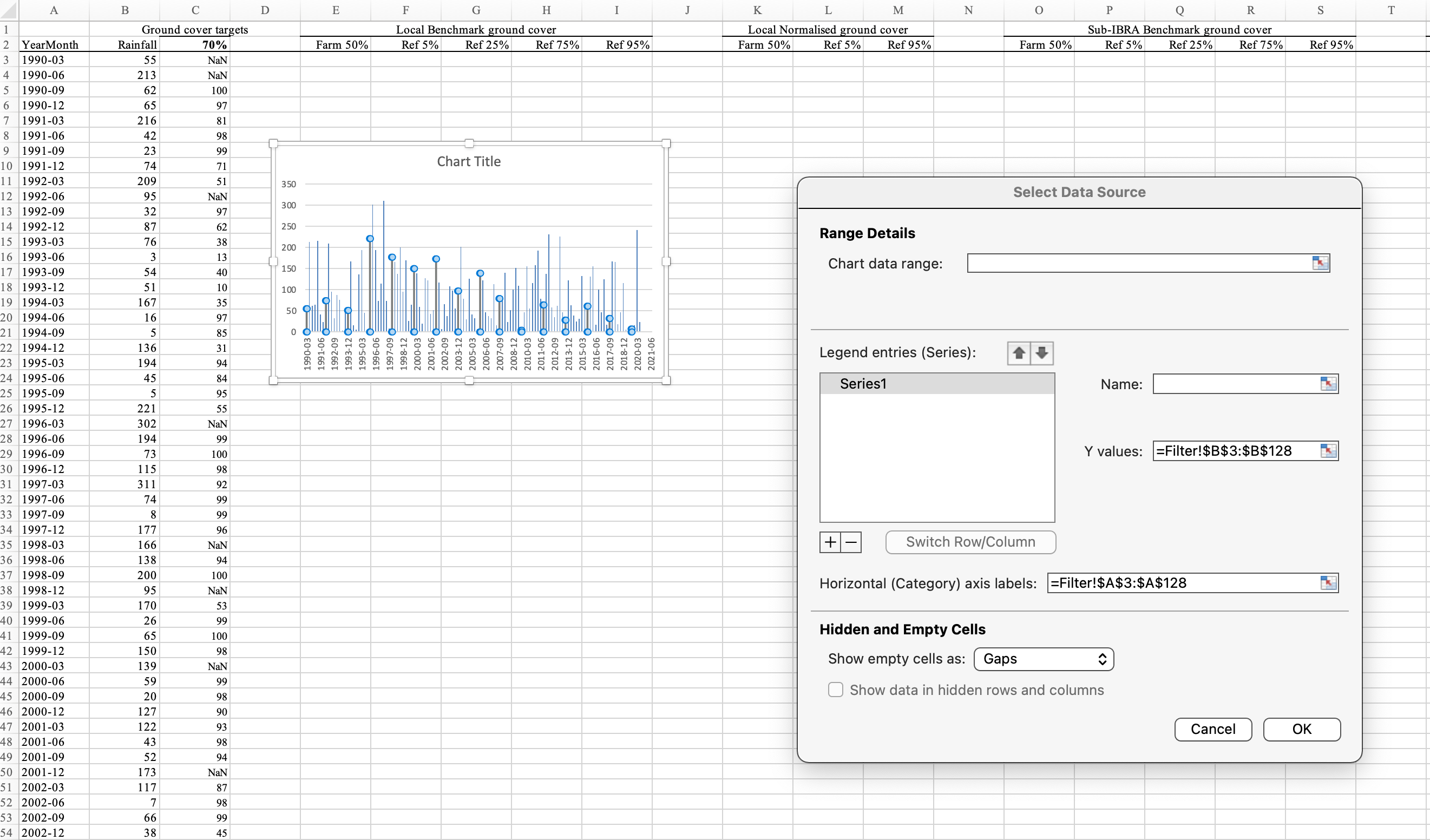Select column T header
The height and width of the screenshot is (840, 1430).
pos(1391,10)
